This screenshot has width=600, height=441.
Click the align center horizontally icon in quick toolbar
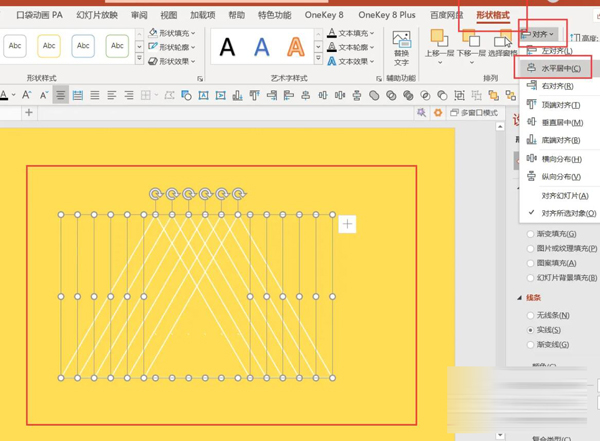pyautogui.click(x=305, y=95)
